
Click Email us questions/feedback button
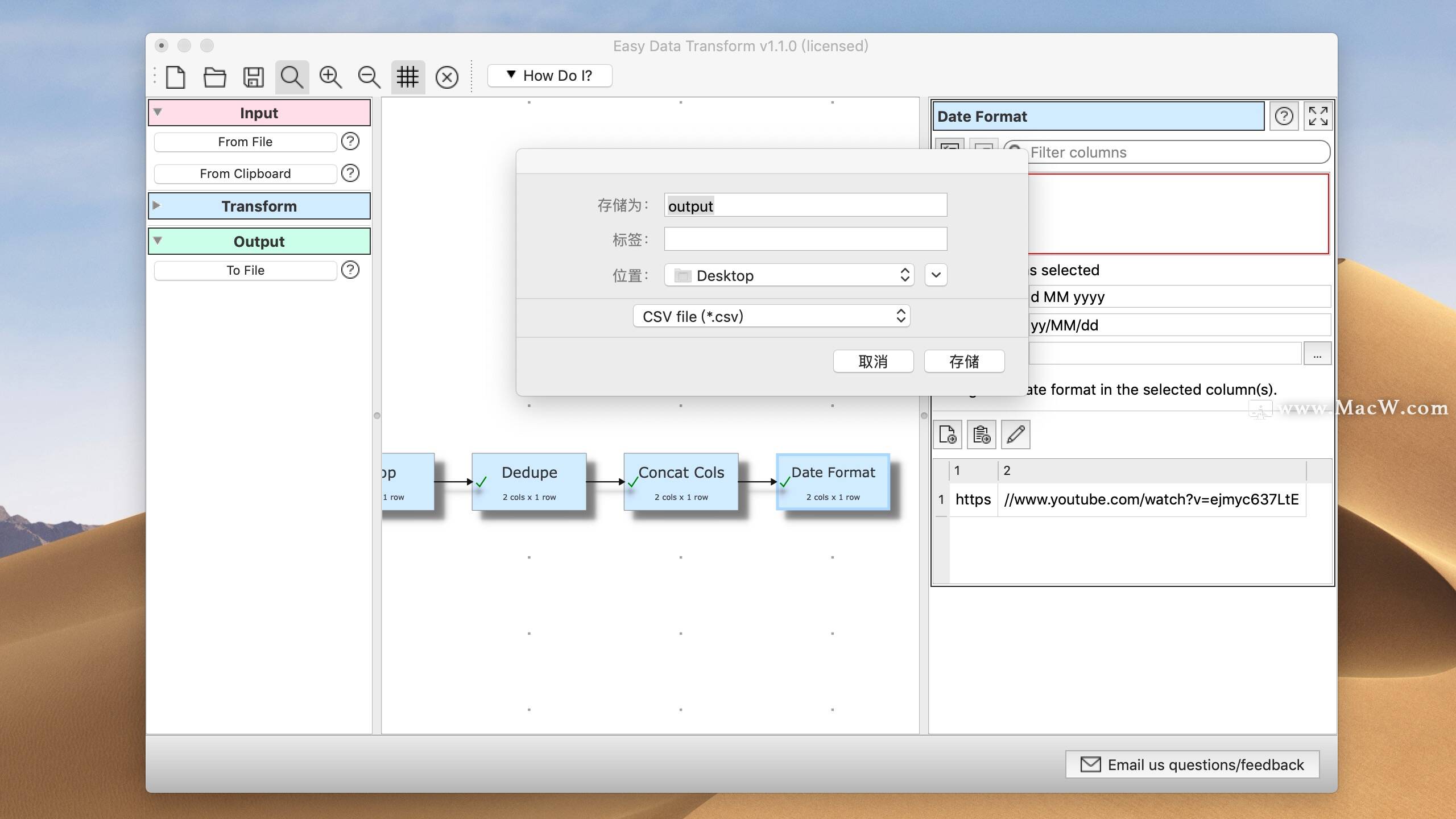pyautogui.click(x=1192, y=765)
